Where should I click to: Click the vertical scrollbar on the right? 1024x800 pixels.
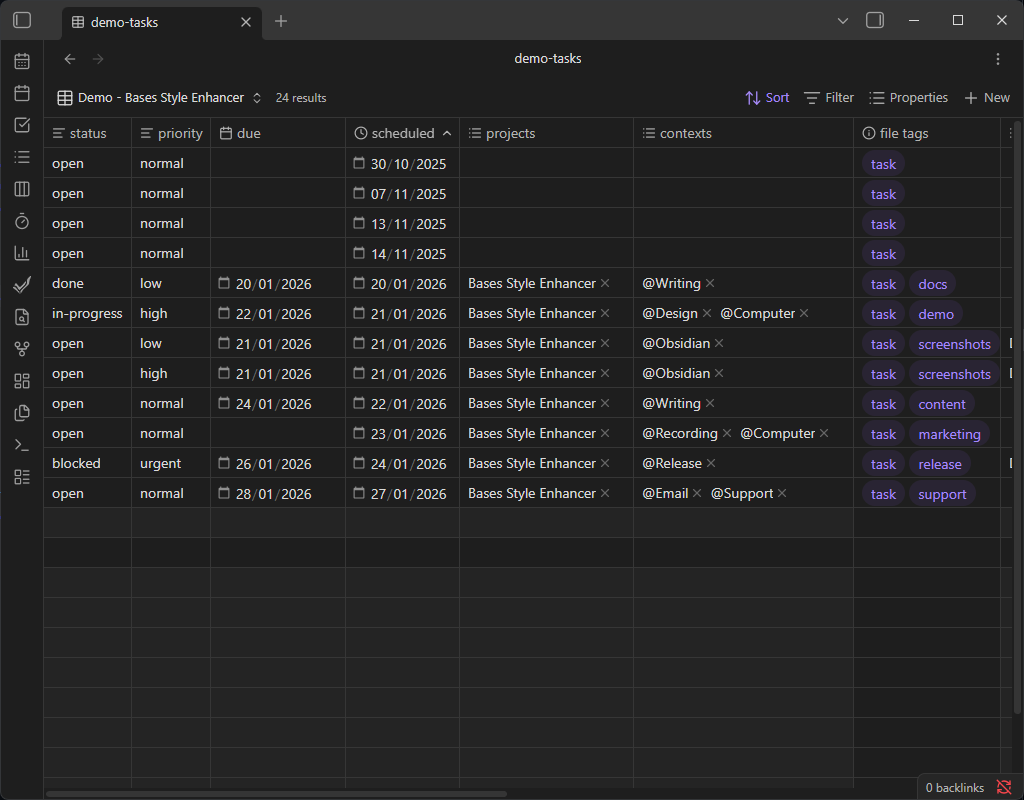1017,418
